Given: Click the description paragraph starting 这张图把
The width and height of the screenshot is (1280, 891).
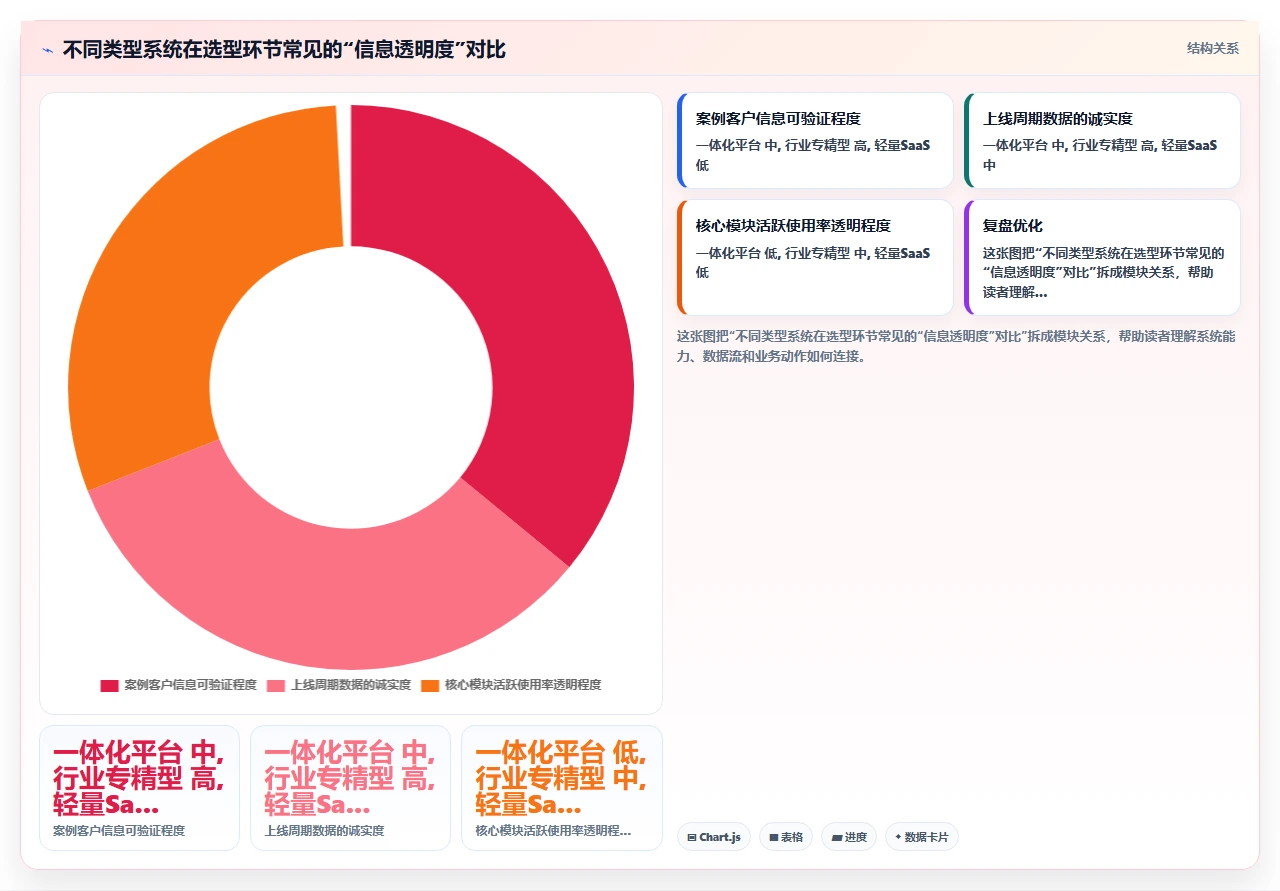Looking at the screenshot, I should [x=956, y=346].
